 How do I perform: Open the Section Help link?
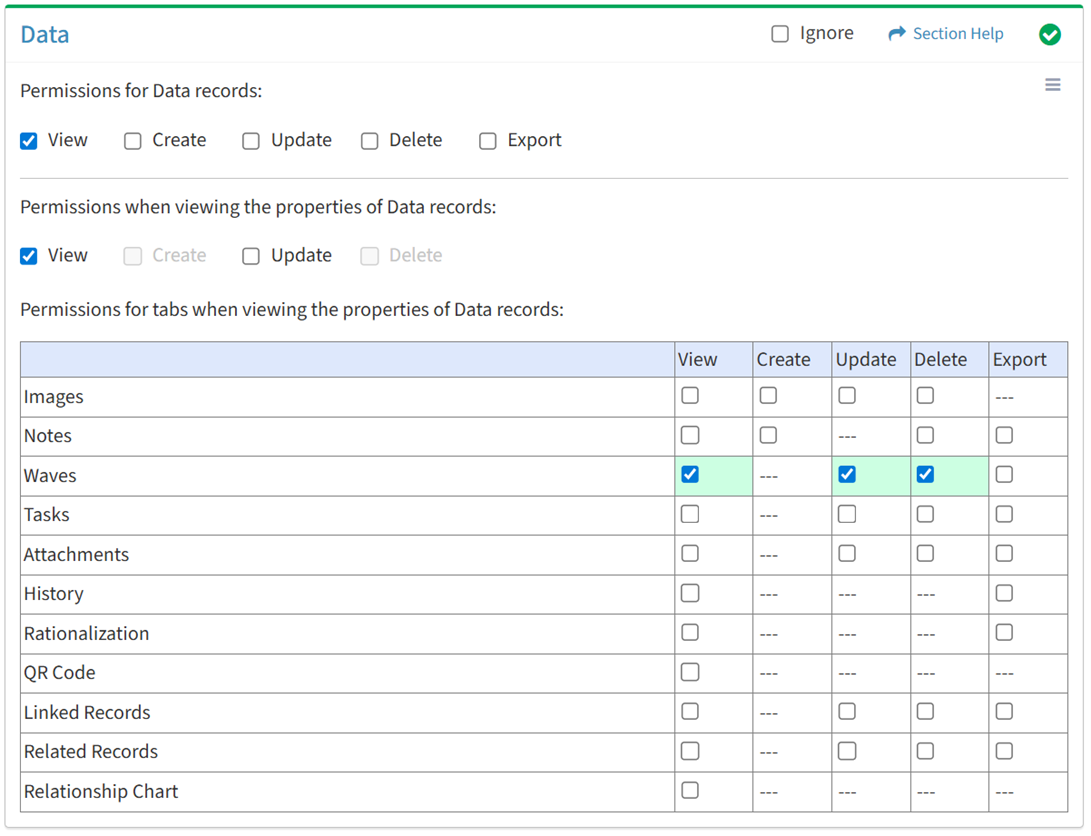tap(957, 34)
